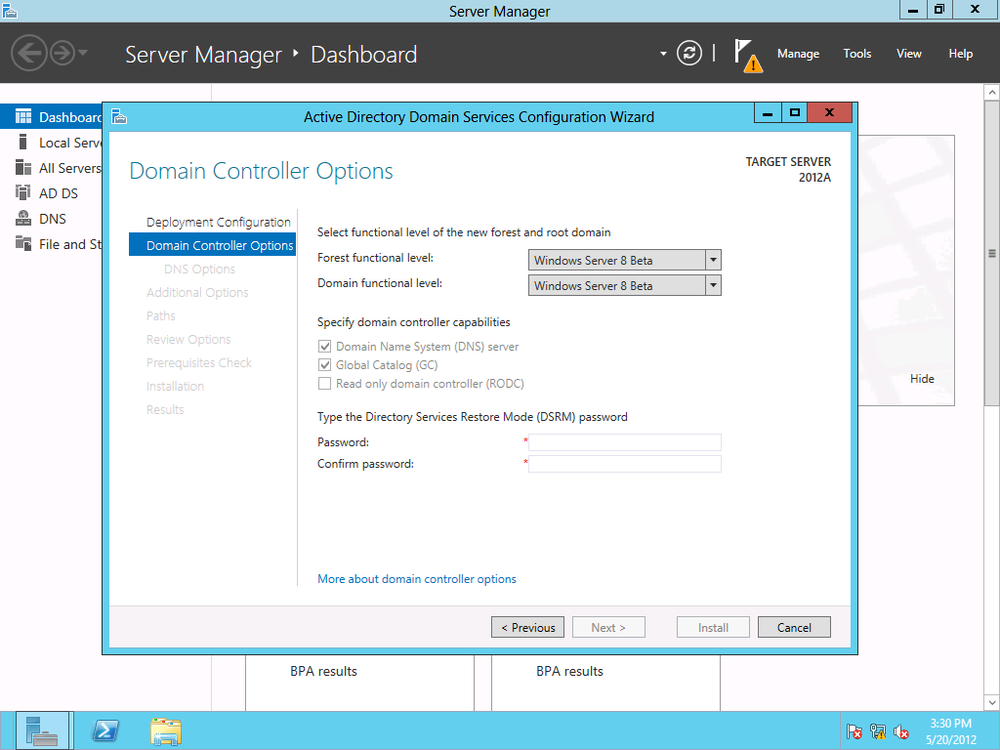Image resolution: width=1000 pixels, height=750 pixels.
Task: Open Server Manager from the taskbar
Action: (x=42, y=731)
